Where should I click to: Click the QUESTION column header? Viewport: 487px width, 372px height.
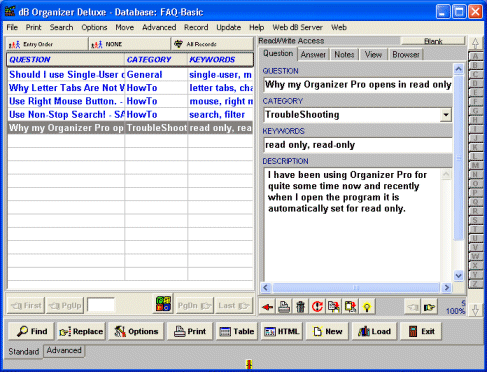point(66,60)
